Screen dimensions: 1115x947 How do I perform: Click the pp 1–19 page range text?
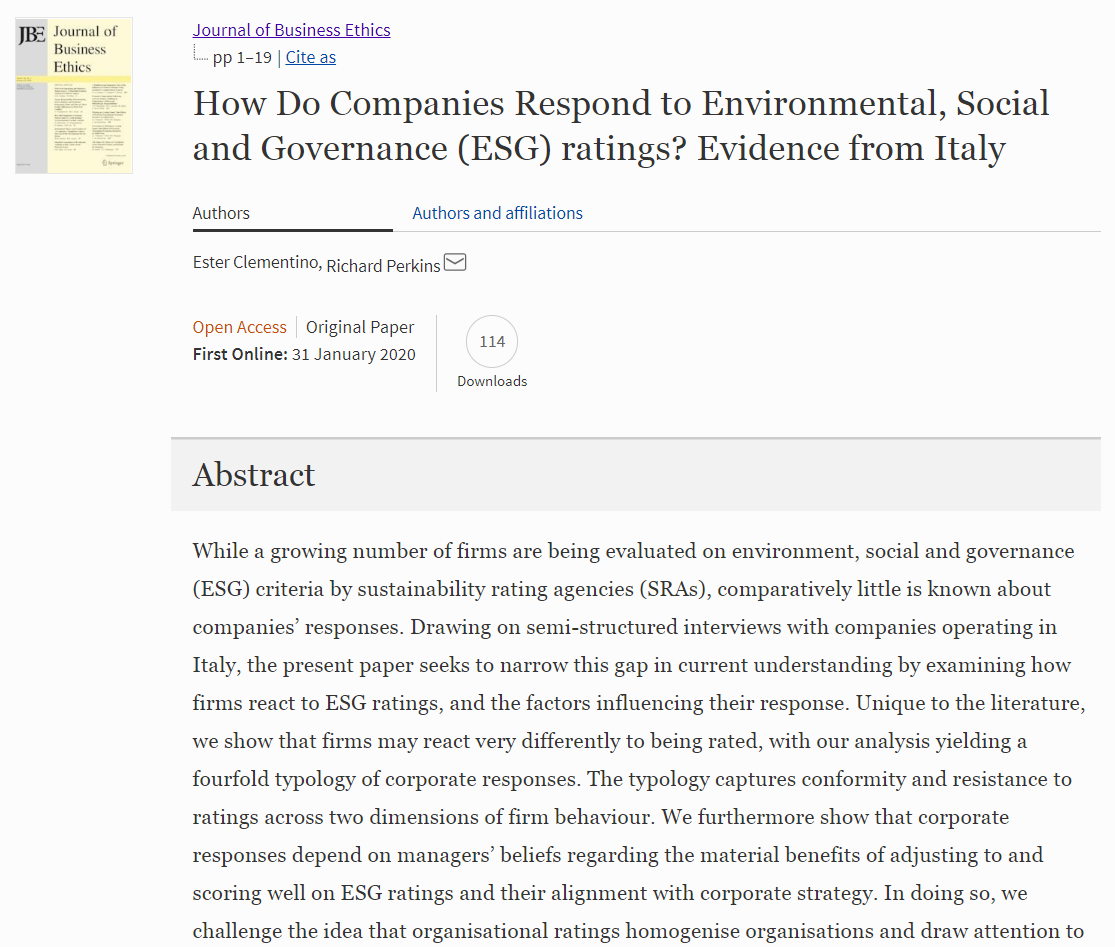click(x=242, y=58)
